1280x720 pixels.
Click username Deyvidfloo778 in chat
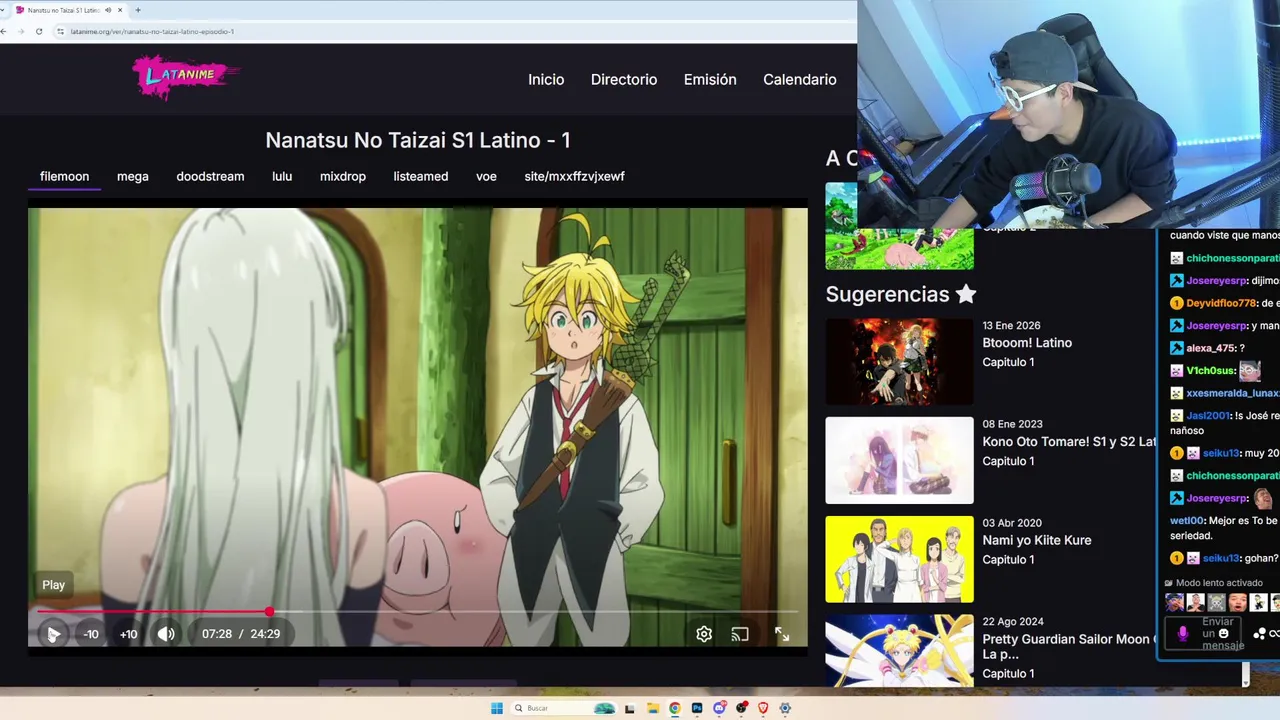click(1221, 303)
